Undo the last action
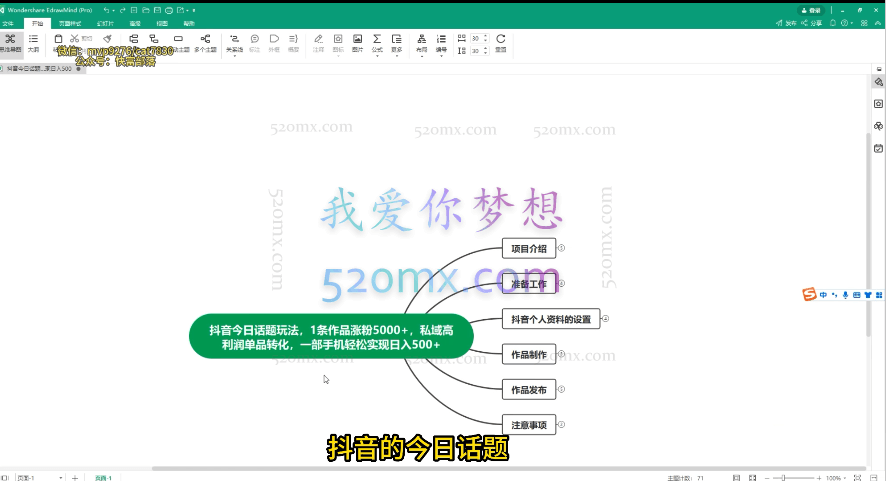Image resolution: width=886 pixels, height=481 pixels. click(106, 10)
